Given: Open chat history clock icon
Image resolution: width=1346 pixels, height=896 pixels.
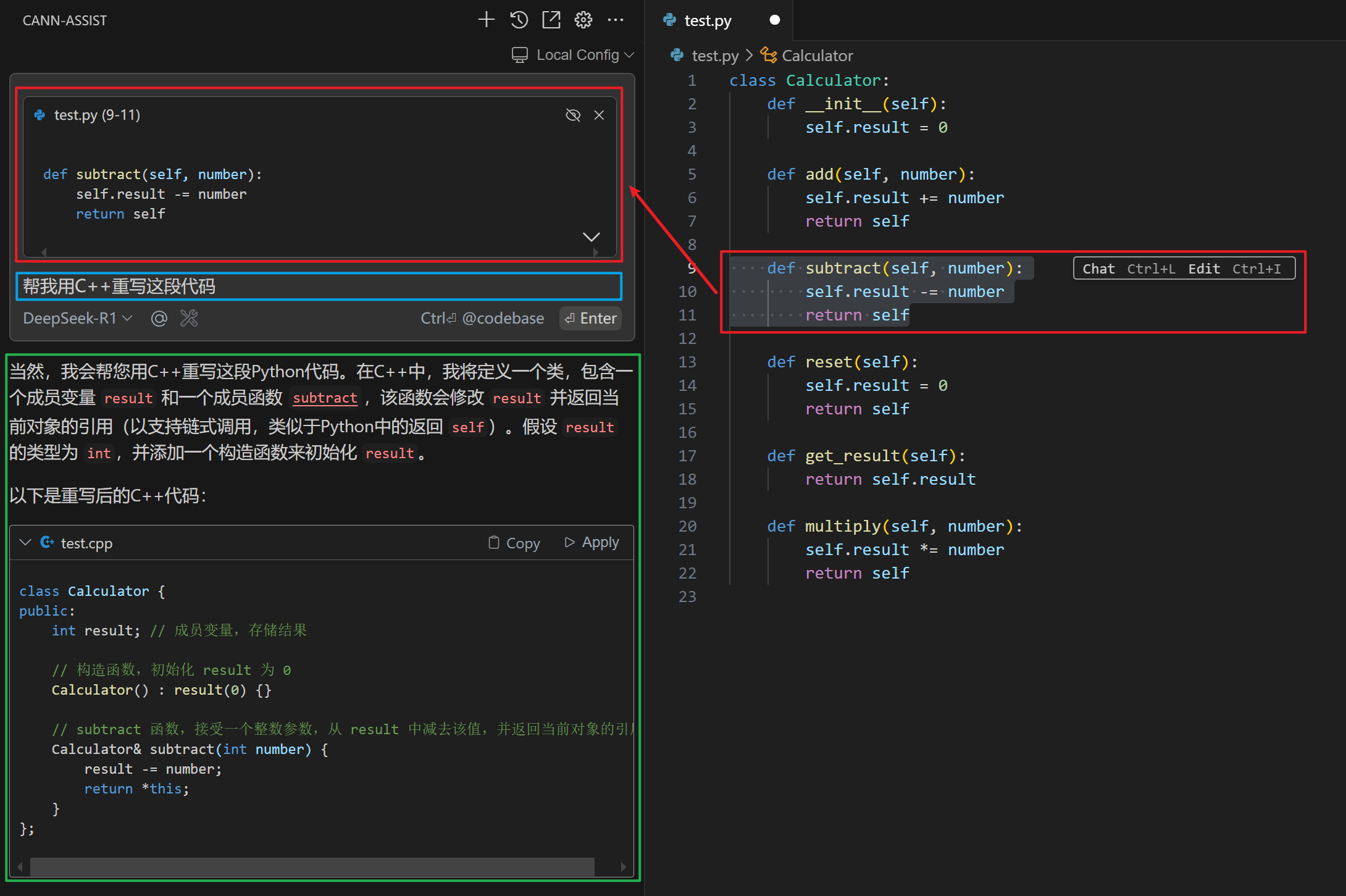Looking at the screenshot, I should coord(519,20).
